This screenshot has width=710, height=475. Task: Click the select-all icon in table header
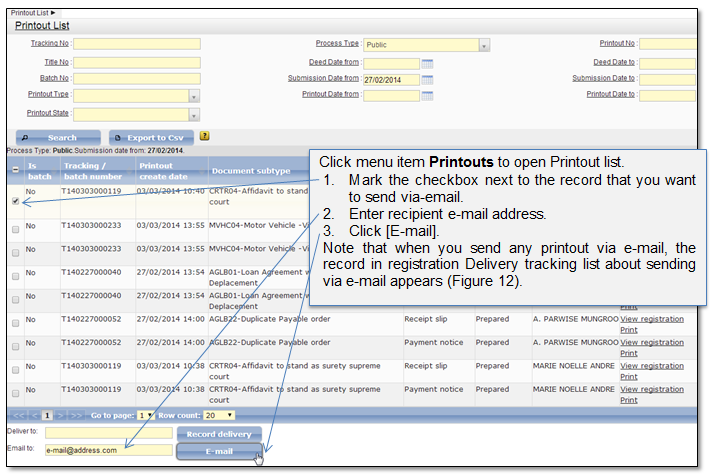(x=14, y=170)
